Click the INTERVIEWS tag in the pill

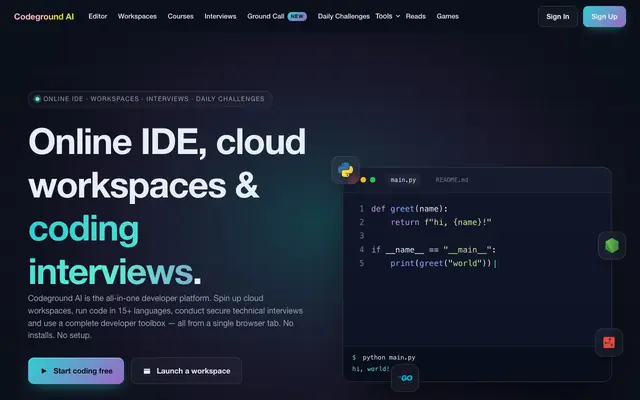tap(167, 99)
